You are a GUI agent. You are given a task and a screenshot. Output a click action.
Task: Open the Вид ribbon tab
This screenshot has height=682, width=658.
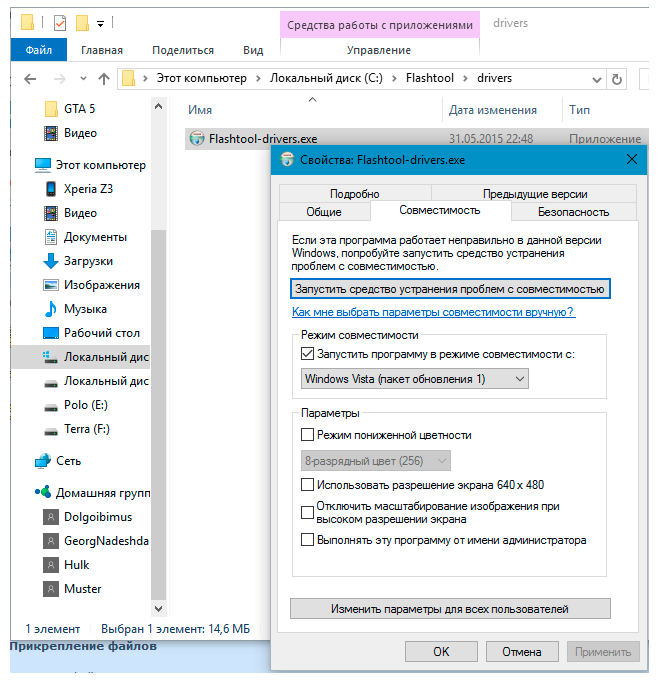click(253, 50)
